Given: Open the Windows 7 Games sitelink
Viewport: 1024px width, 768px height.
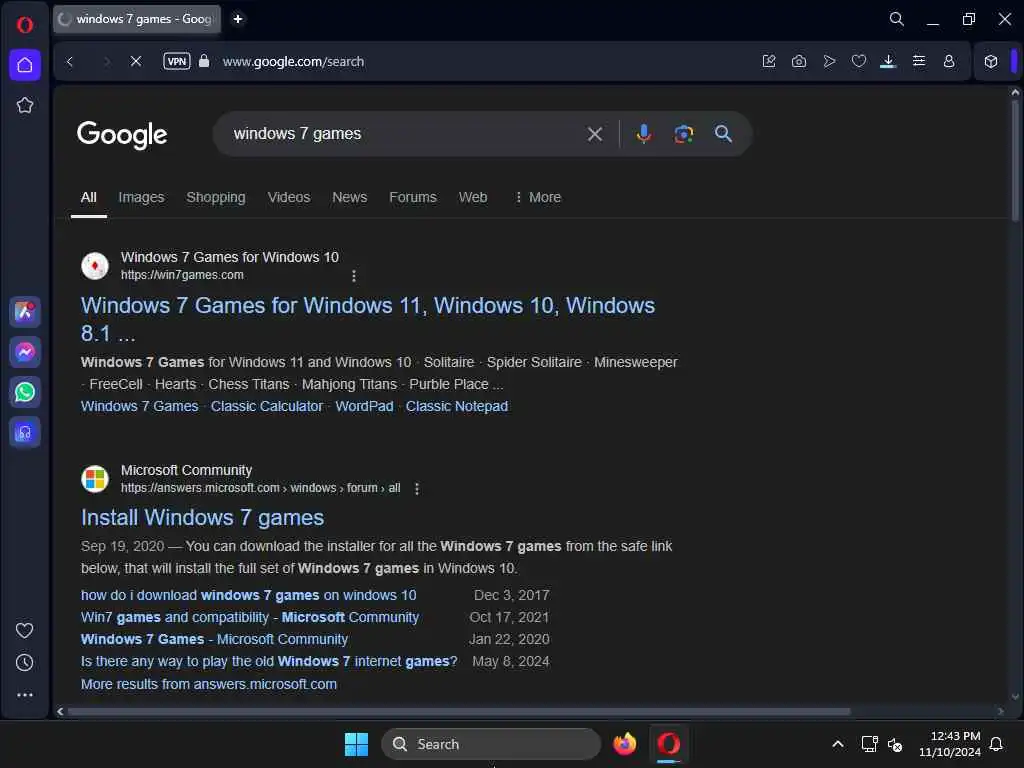Looking at the screenshot, I should point(140,406).
